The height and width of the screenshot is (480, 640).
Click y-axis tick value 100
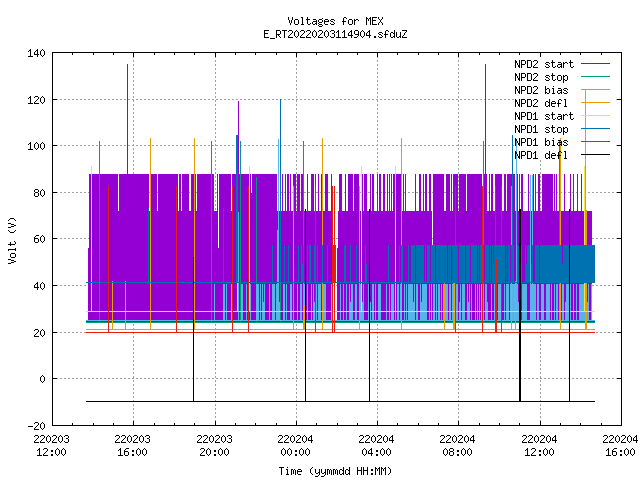coord(36,146)
